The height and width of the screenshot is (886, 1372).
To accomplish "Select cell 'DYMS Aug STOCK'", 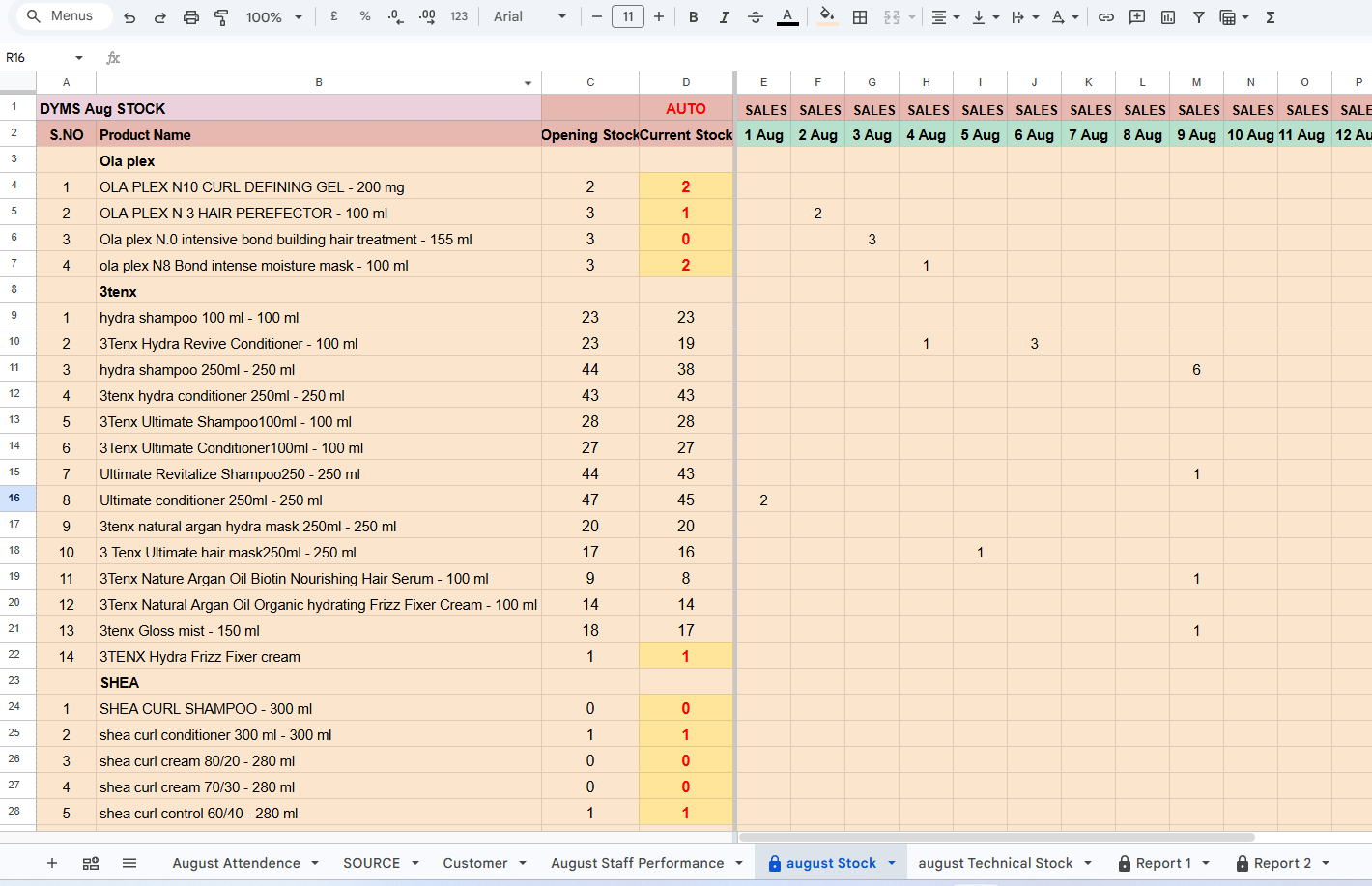I will coord(289,107).
